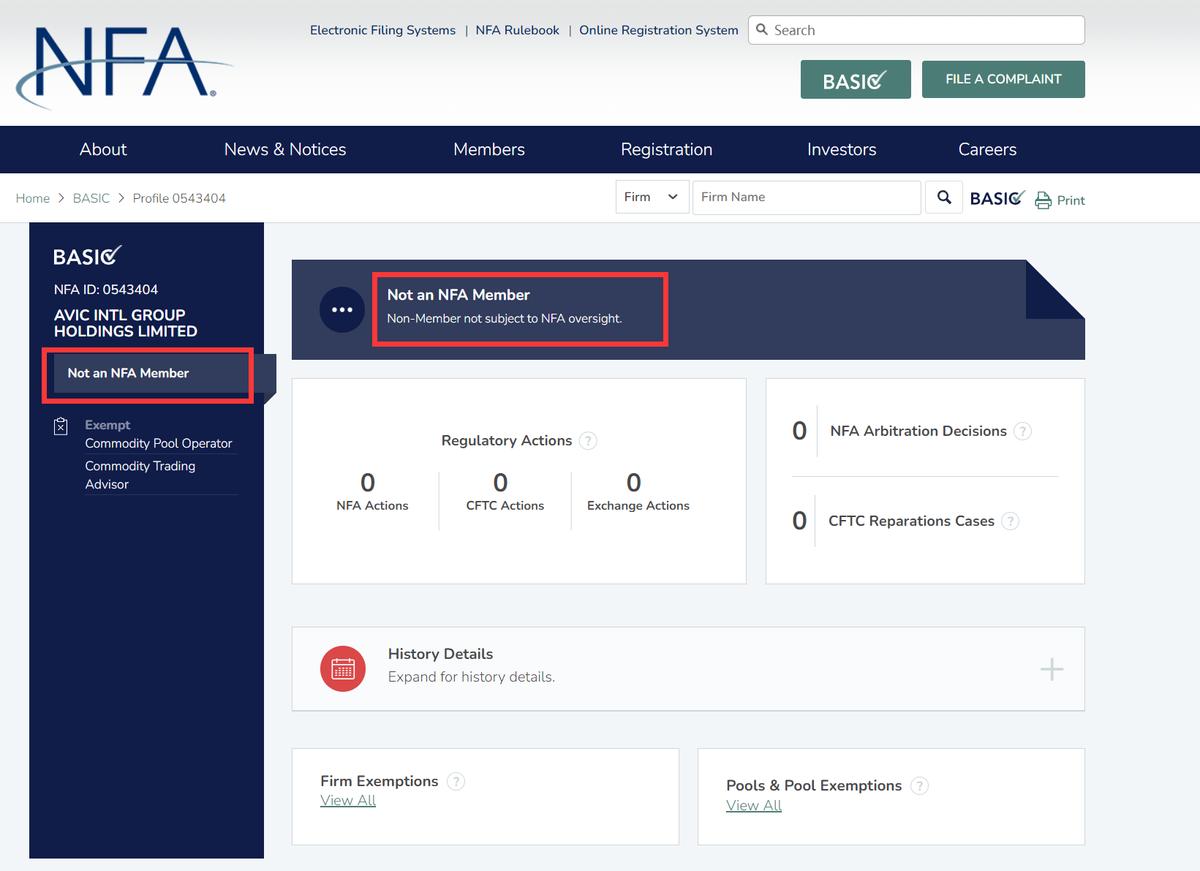The image size is (1200, 871).
Task: Open the Registration navigation menu
Action: click(x=666, y=149)
